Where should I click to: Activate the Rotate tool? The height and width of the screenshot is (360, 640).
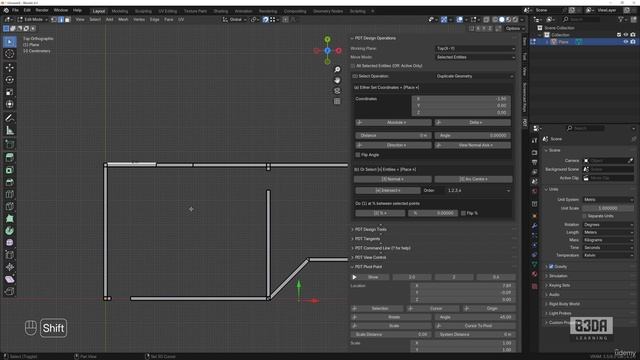pos(9,80)
